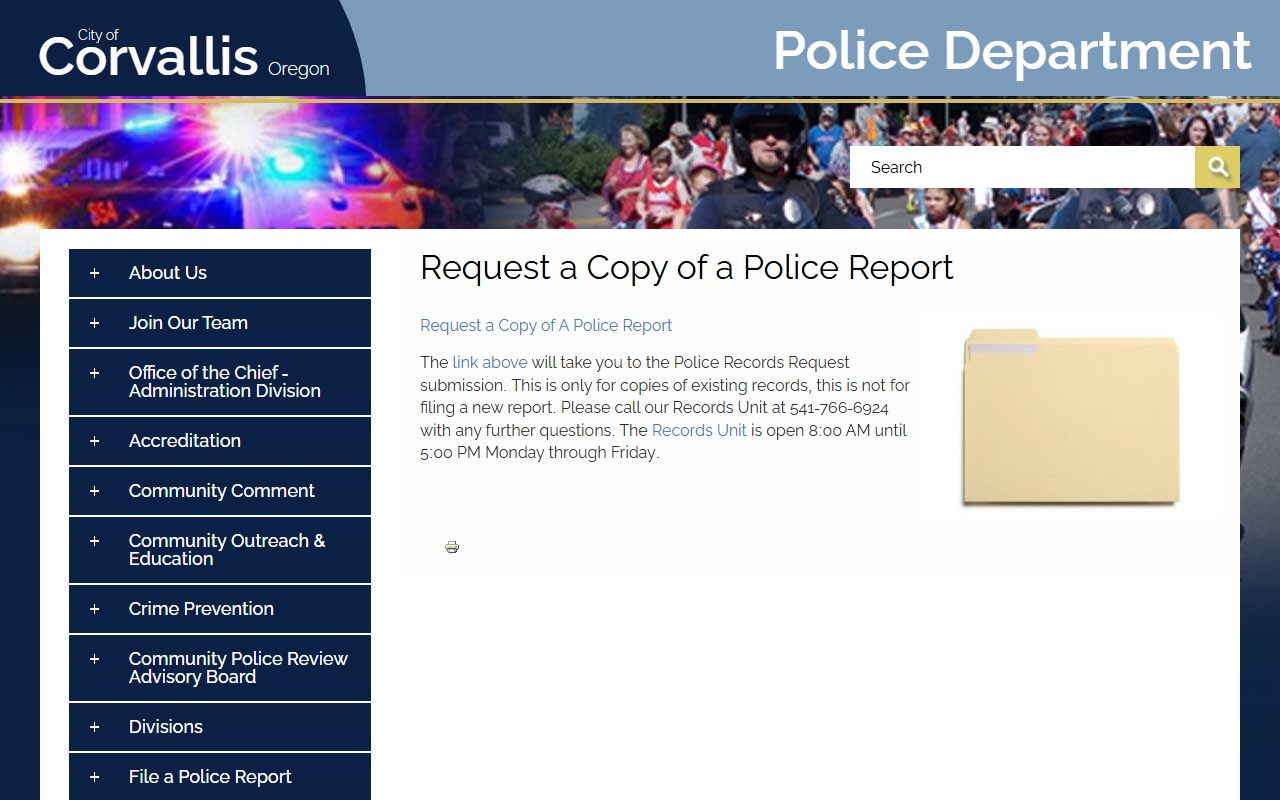
Task: Click the page heading Request a Copy of a Police Report
Action: 687,268
